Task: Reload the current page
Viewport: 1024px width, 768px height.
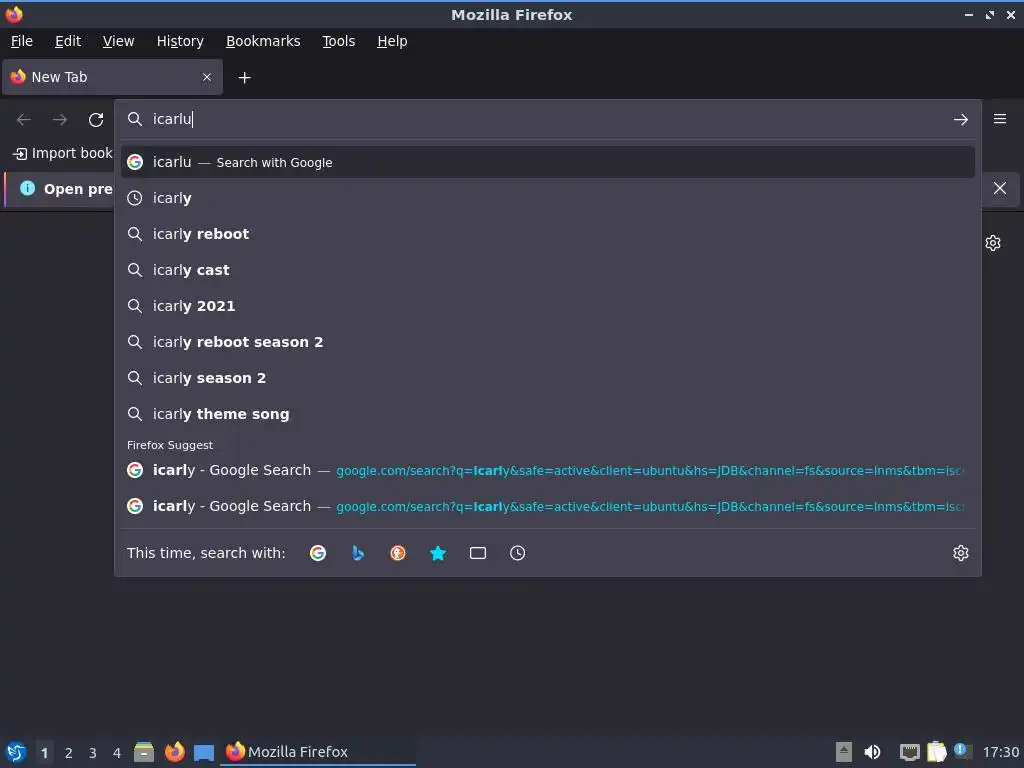Action: (x=96, y=120)
